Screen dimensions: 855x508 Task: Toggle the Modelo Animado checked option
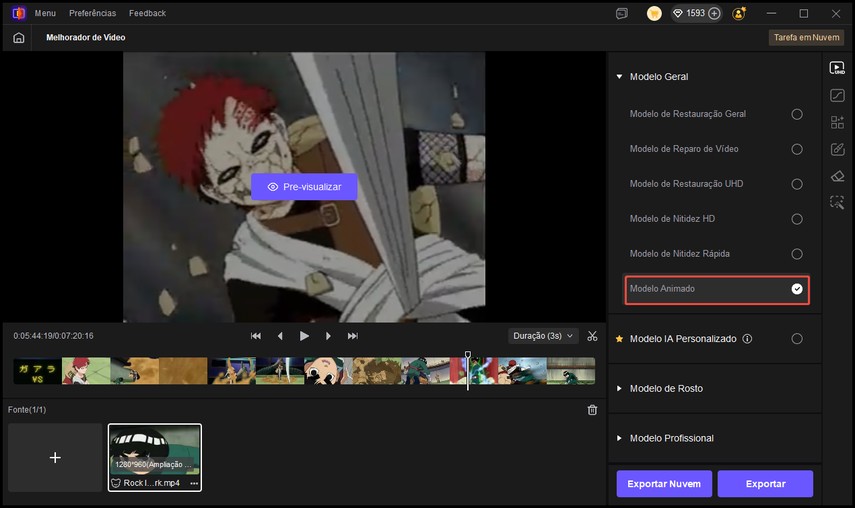(x=797, y=288)
